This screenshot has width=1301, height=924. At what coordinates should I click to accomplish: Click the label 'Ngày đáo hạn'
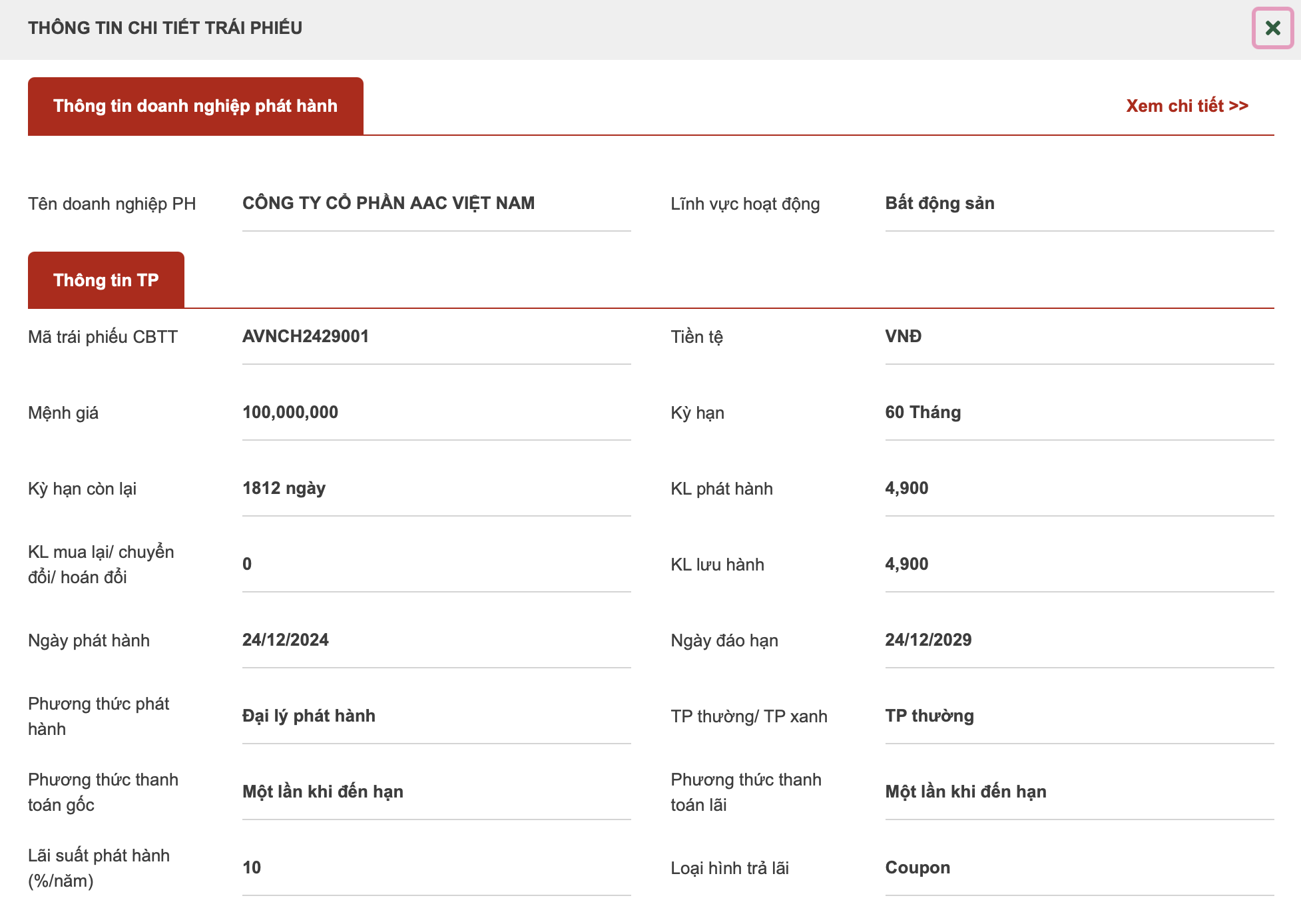pos(724,640)
